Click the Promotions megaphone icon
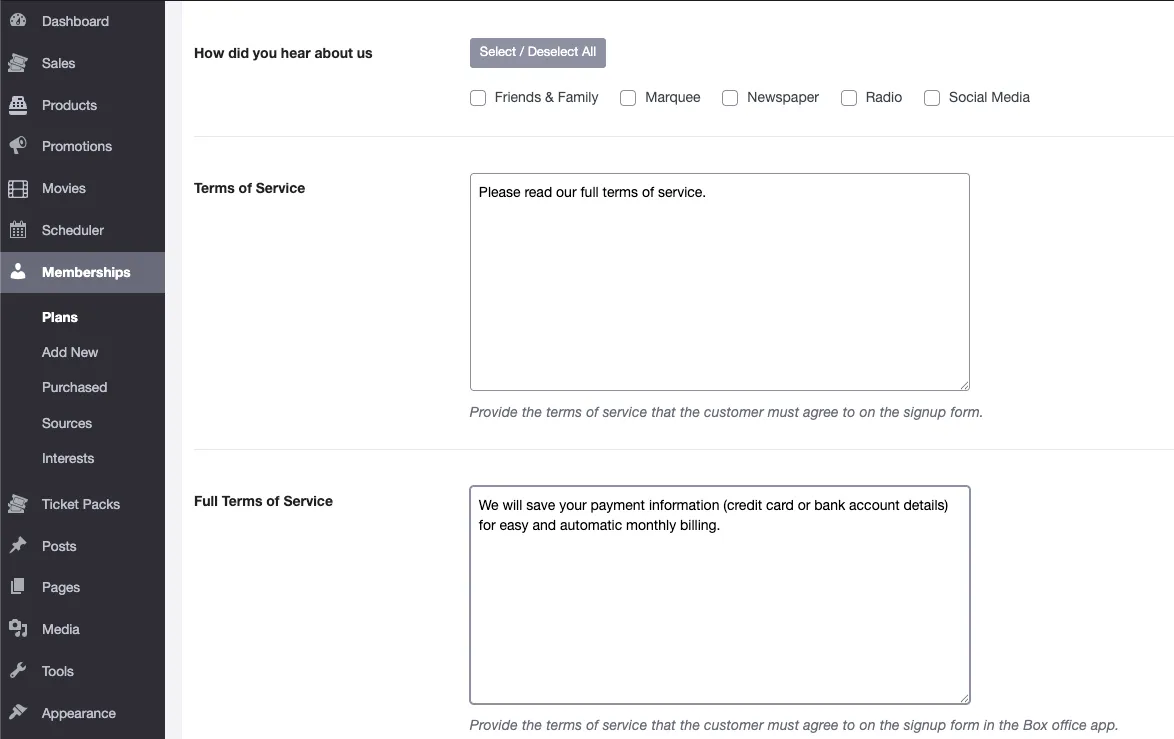The width and height of the screenshot is (1174, 739). [x=18, y=146]
